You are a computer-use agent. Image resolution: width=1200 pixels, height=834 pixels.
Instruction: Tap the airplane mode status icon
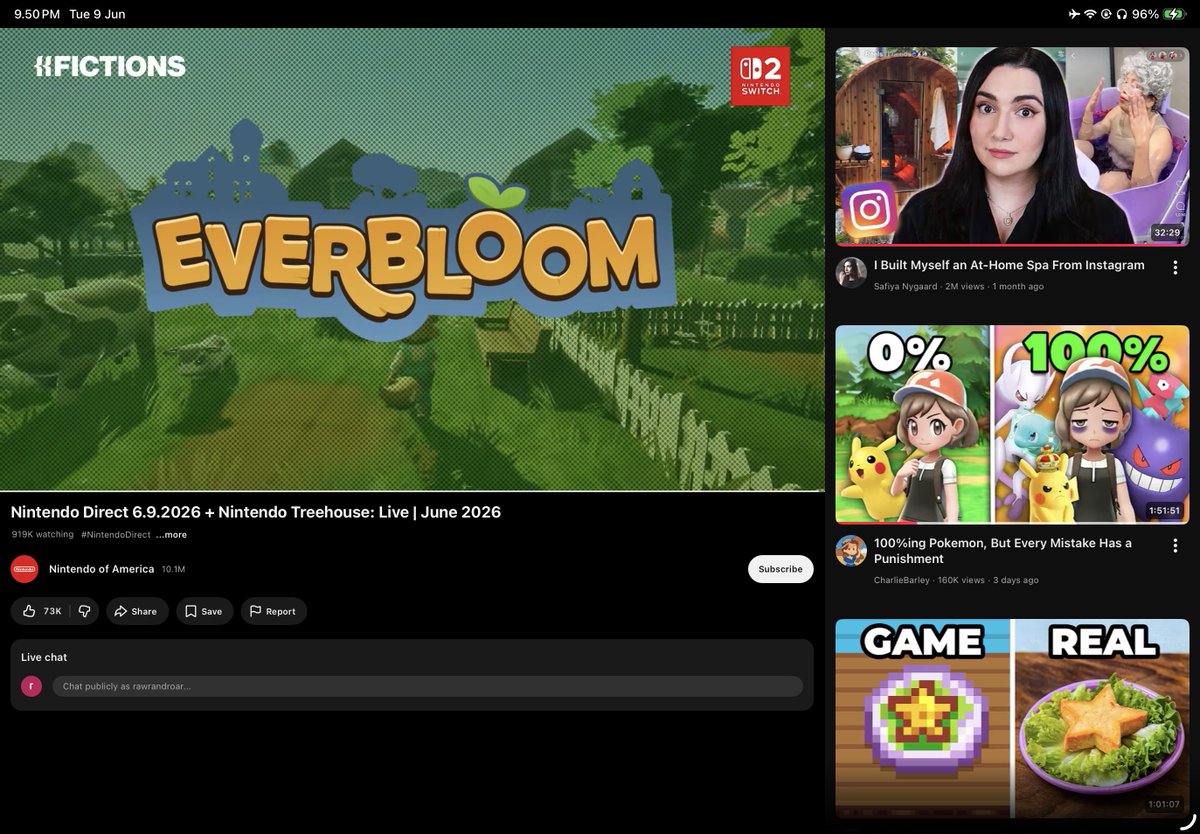(x=1074, y=14)
